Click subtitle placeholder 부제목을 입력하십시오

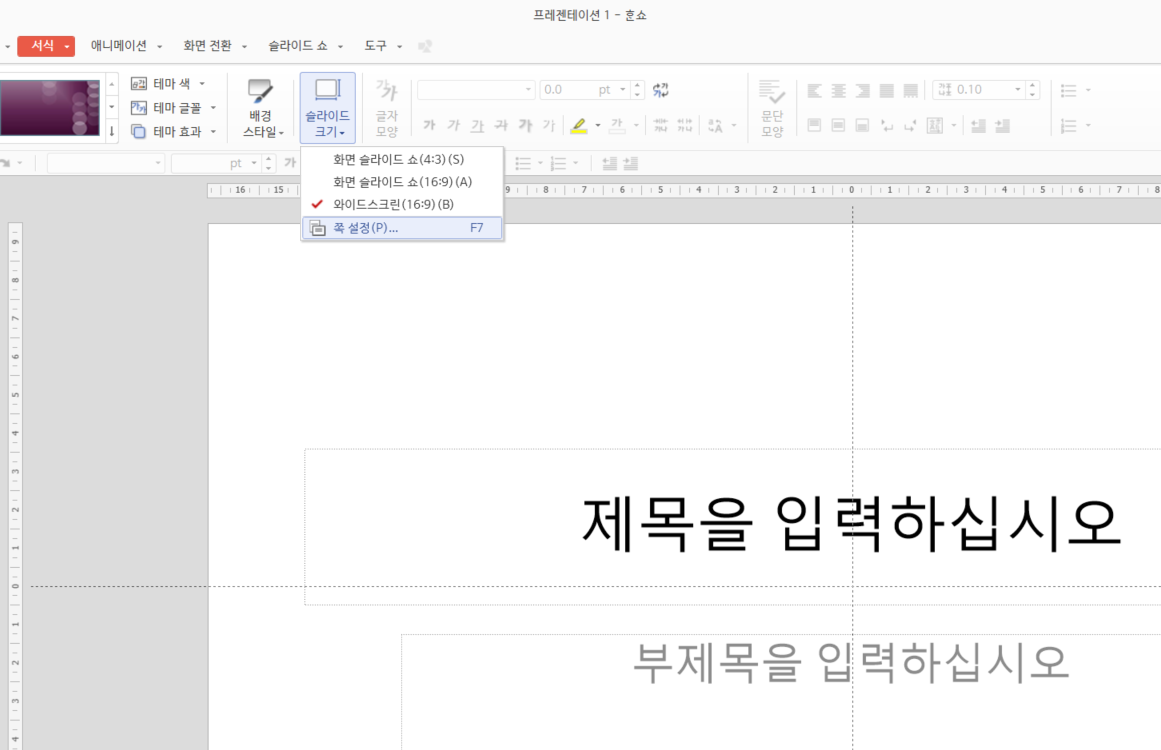click(851, 662)
